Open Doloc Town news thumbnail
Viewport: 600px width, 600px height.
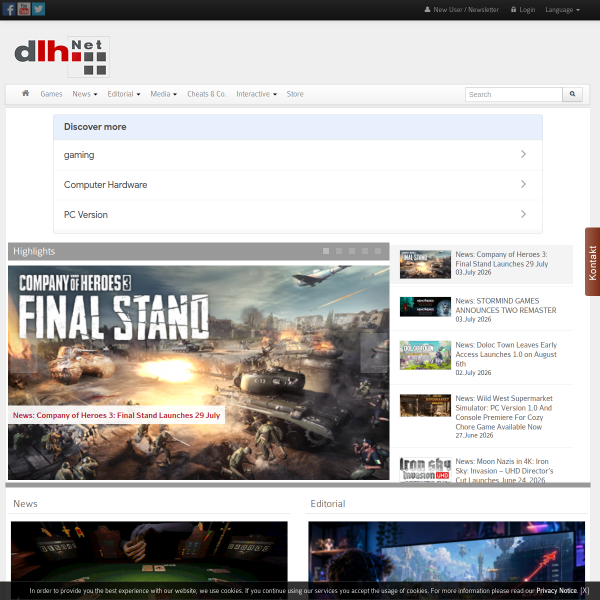point(425,355)
